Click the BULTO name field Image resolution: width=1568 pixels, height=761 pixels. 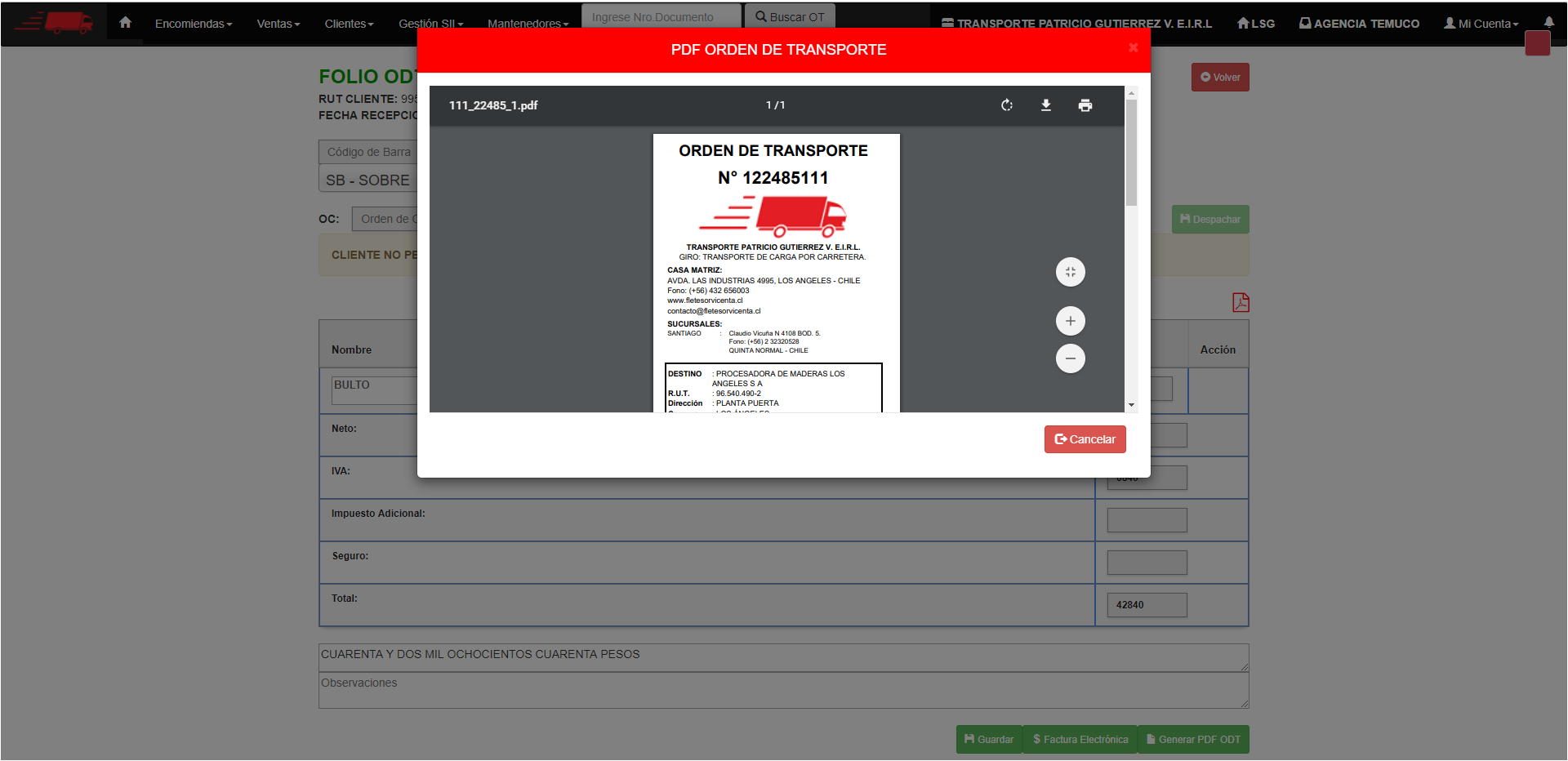click(375, 390)
